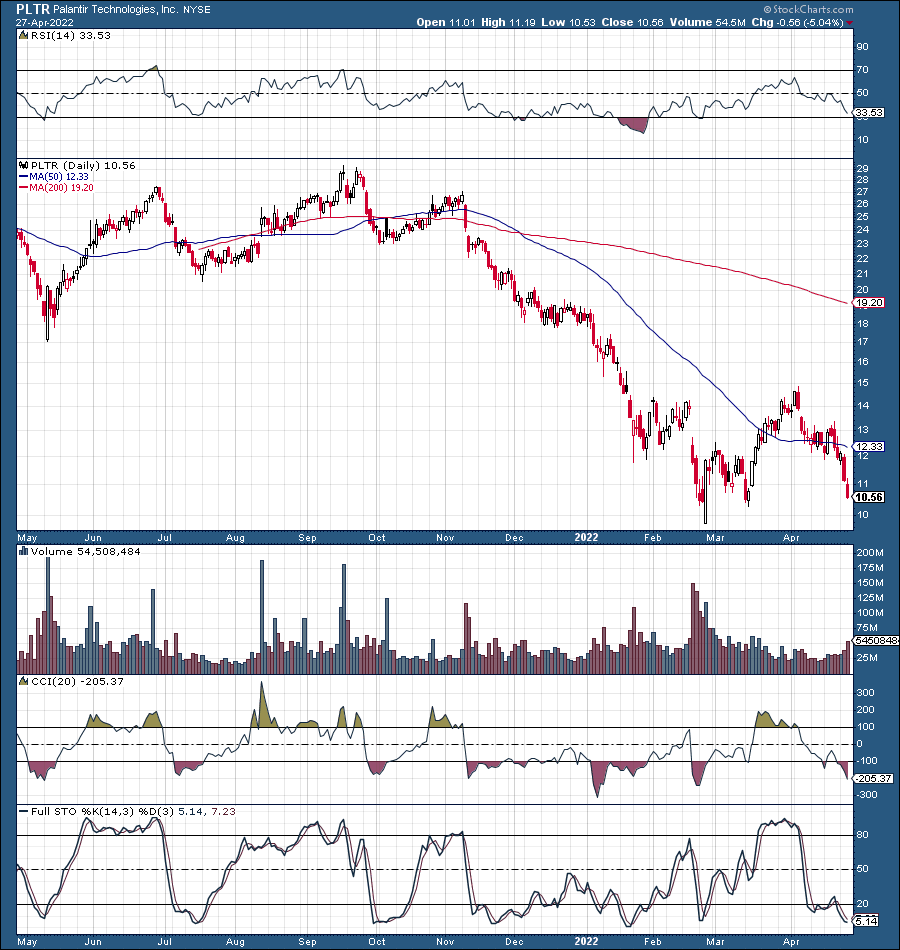Viewport: 900px width, 950px height.
Task: Click the 'PLTR (Daily) 10.56' legend text
Action: pos(83,165)
